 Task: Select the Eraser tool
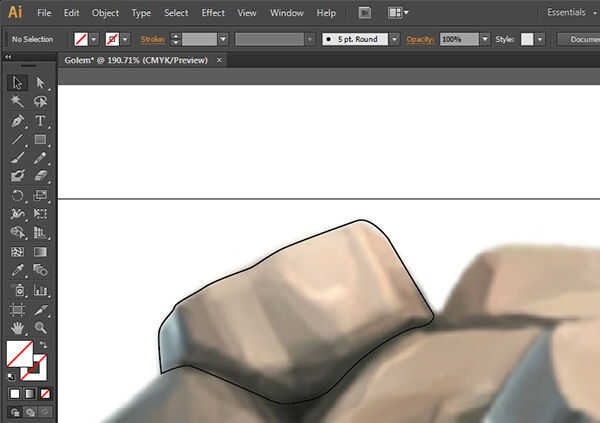coord(40,176)
